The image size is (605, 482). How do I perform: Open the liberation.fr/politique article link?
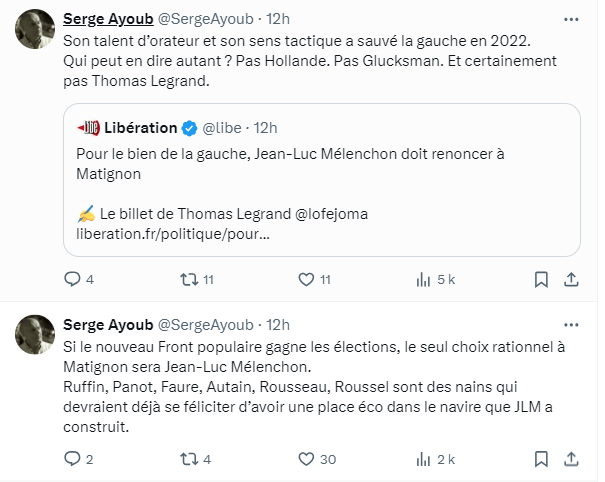172,233
